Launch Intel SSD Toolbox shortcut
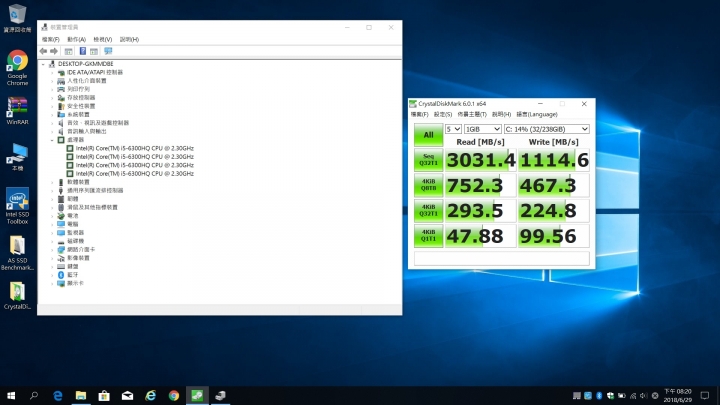Viewport: 720px width, 405px height. point(17,206)
